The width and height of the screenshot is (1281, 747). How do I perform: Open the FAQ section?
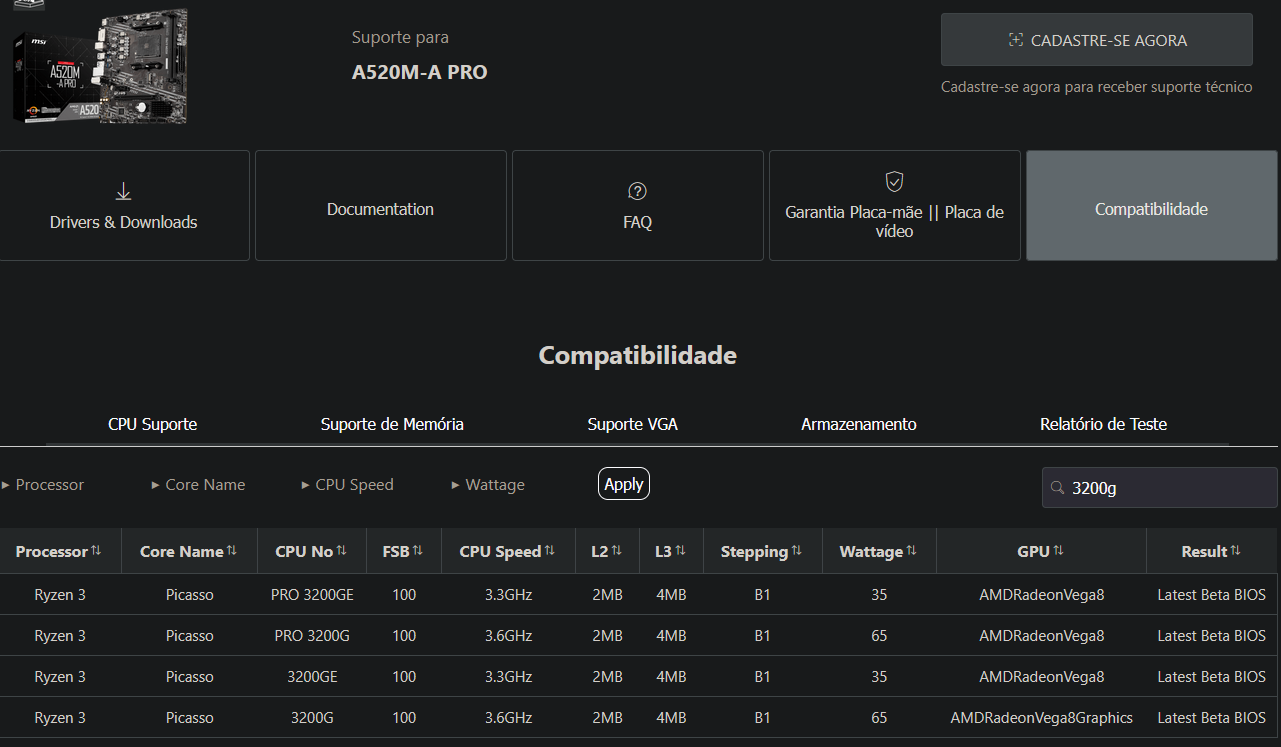point(638,206)
